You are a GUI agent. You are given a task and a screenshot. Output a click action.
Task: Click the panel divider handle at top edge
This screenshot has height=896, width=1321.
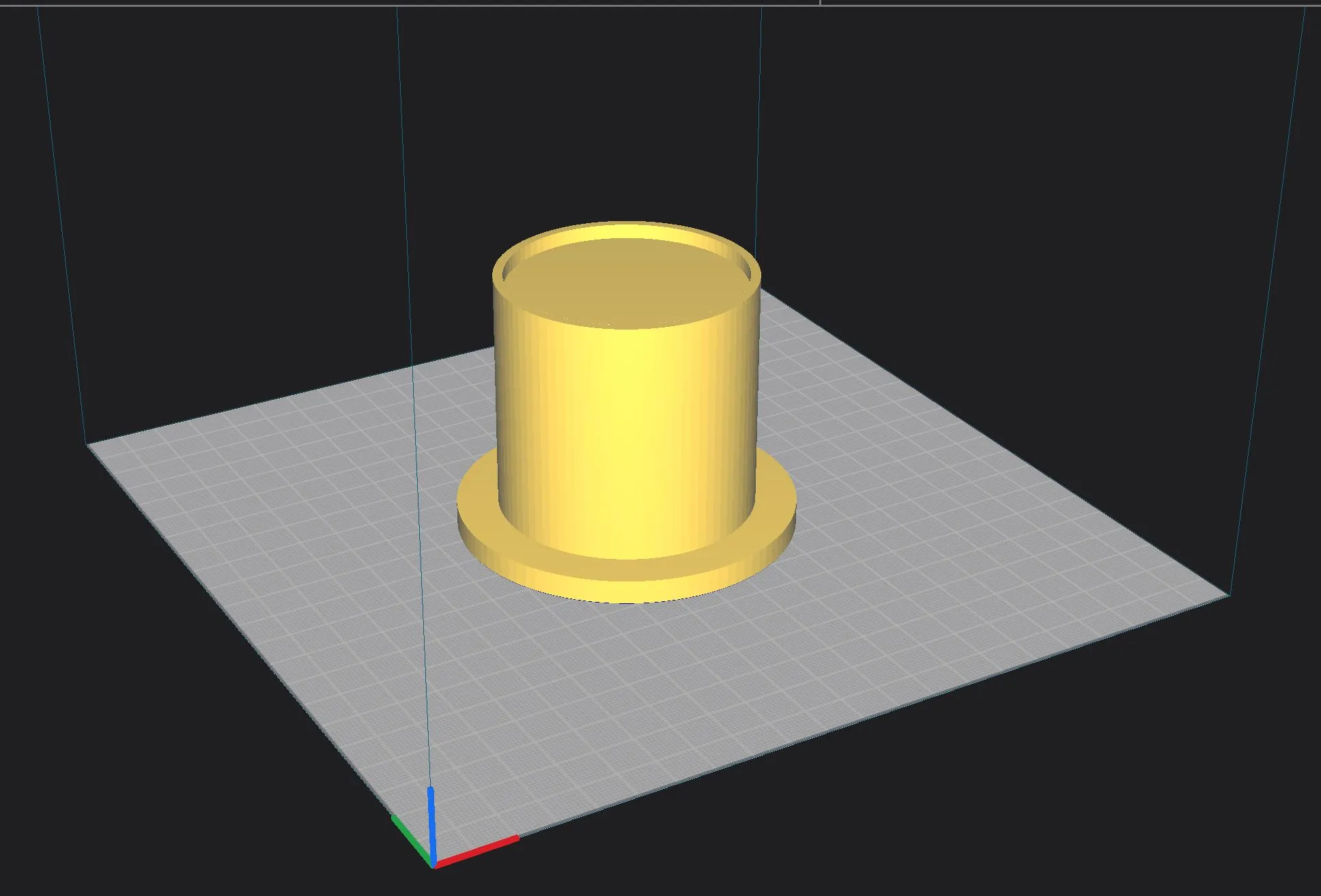click(819, 3)
